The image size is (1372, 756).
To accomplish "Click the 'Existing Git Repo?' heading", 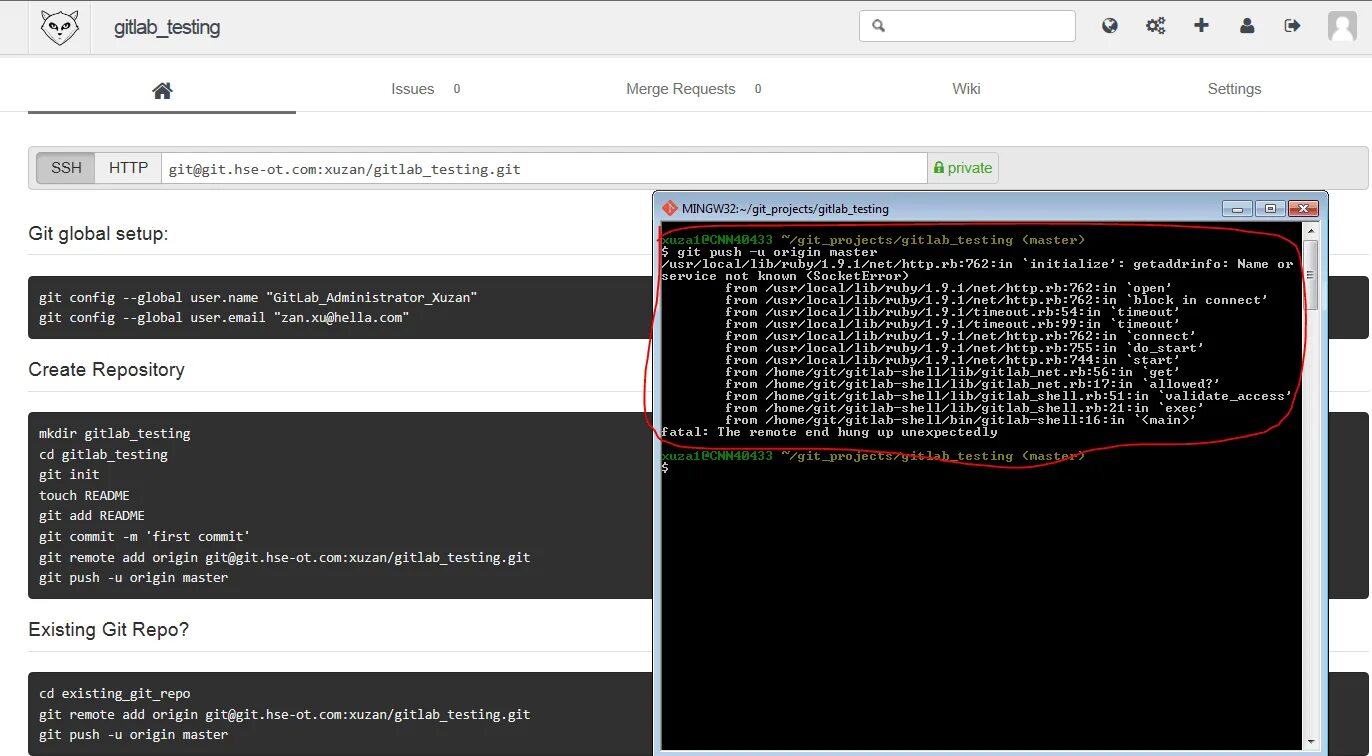I will tap(108, 630).
